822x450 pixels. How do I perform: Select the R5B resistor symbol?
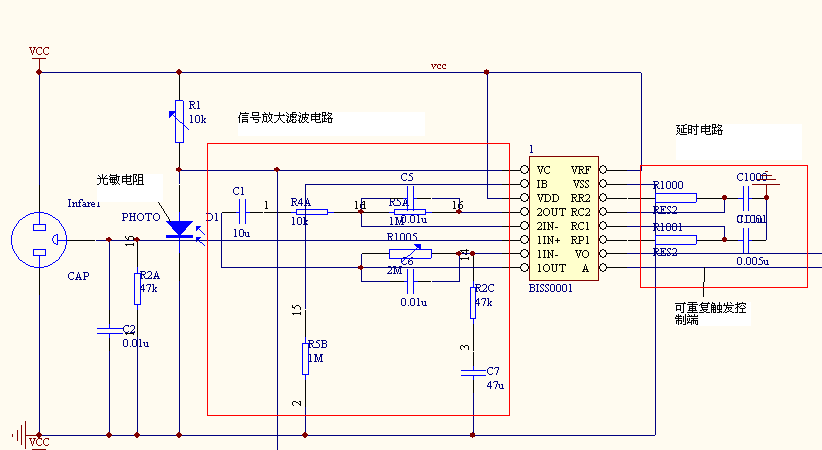tap(306, 359)
